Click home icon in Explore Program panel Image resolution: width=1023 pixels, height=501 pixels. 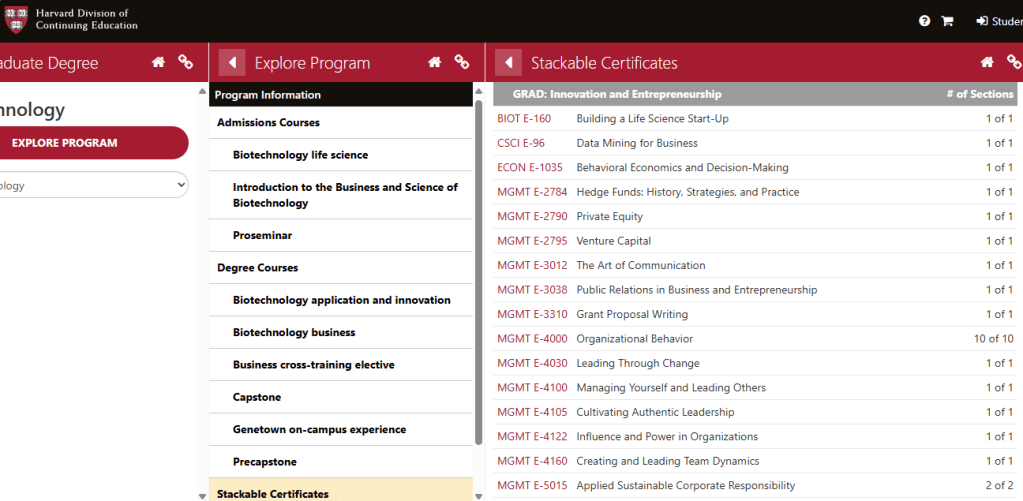click(x=434, y=62)
